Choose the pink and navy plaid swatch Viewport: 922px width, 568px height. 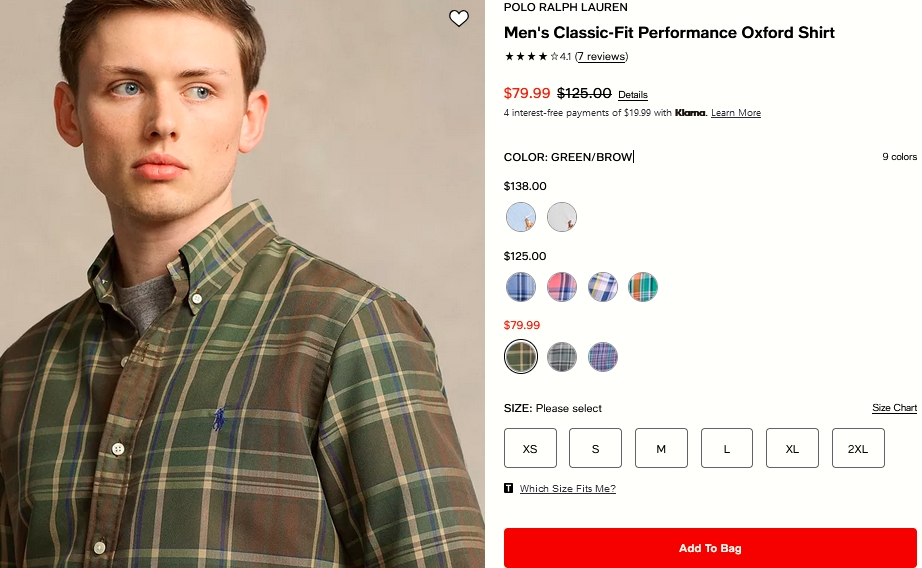point(562,287)
